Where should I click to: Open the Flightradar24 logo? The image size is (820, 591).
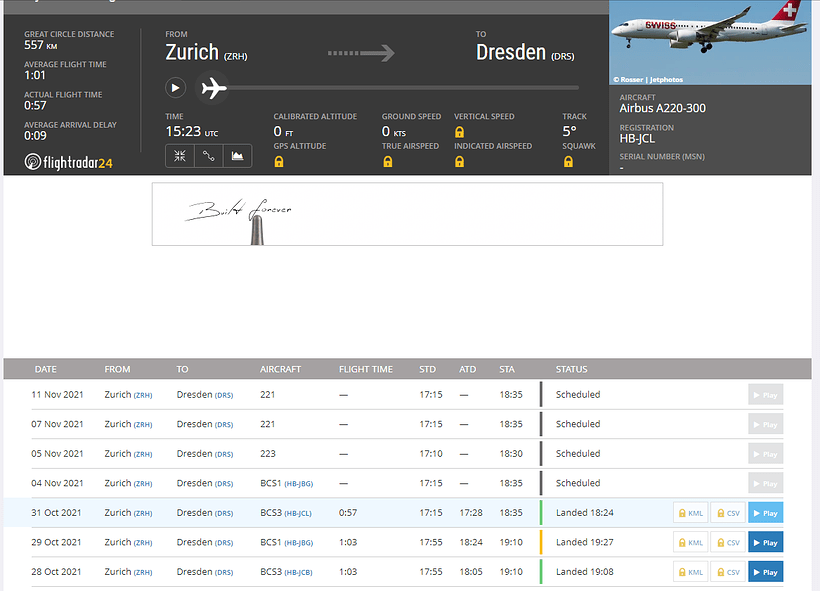[x=69, y=162]
